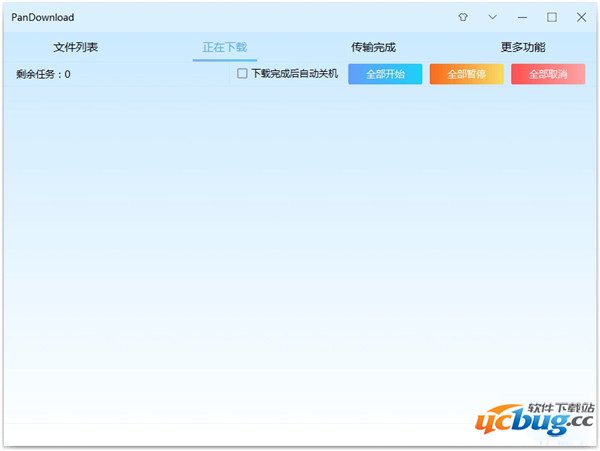This screenshot has width=600, height=451.
Task: Open the 传输完成 tab
Action: [x=373, y=47]
